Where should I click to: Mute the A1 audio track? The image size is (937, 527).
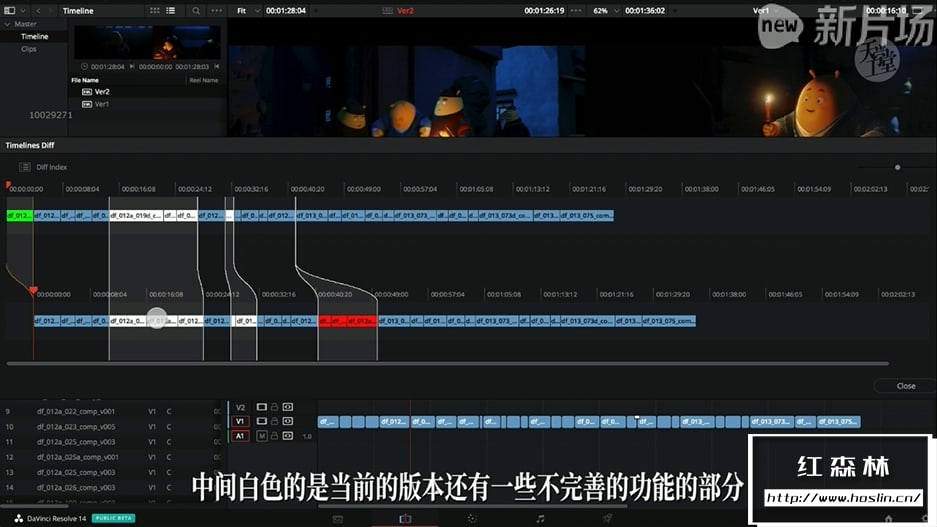pyautogui.click(x=262, y=436)
